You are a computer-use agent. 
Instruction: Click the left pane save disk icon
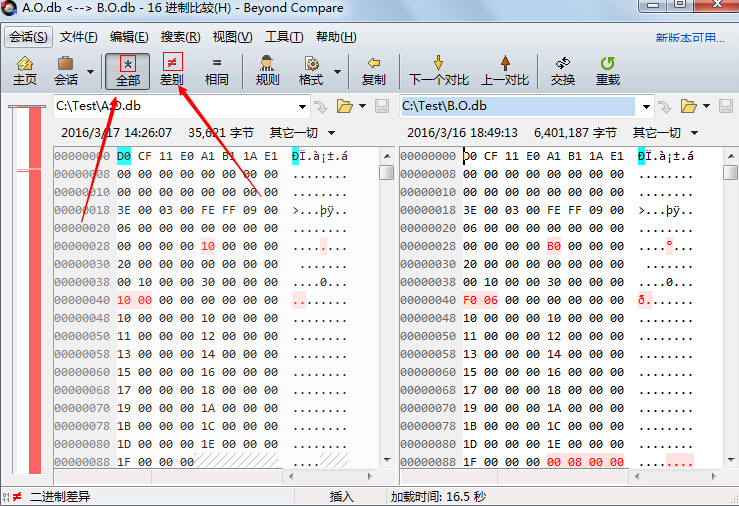click(x=382, y=106)
